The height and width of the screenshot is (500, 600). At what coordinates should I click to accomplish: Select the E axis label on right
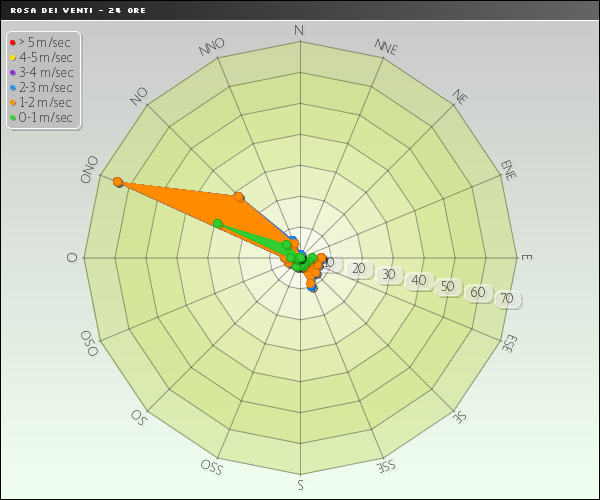click(x=527, y=257)
